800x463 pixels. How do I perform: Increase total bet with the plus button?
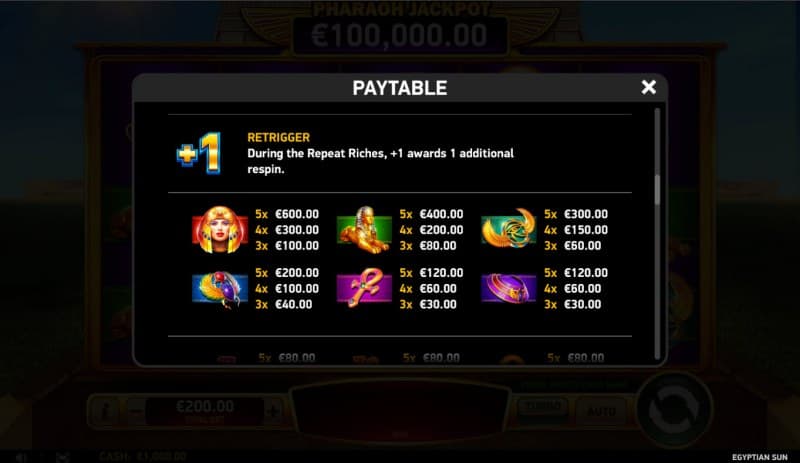click(x=273, y=411)
